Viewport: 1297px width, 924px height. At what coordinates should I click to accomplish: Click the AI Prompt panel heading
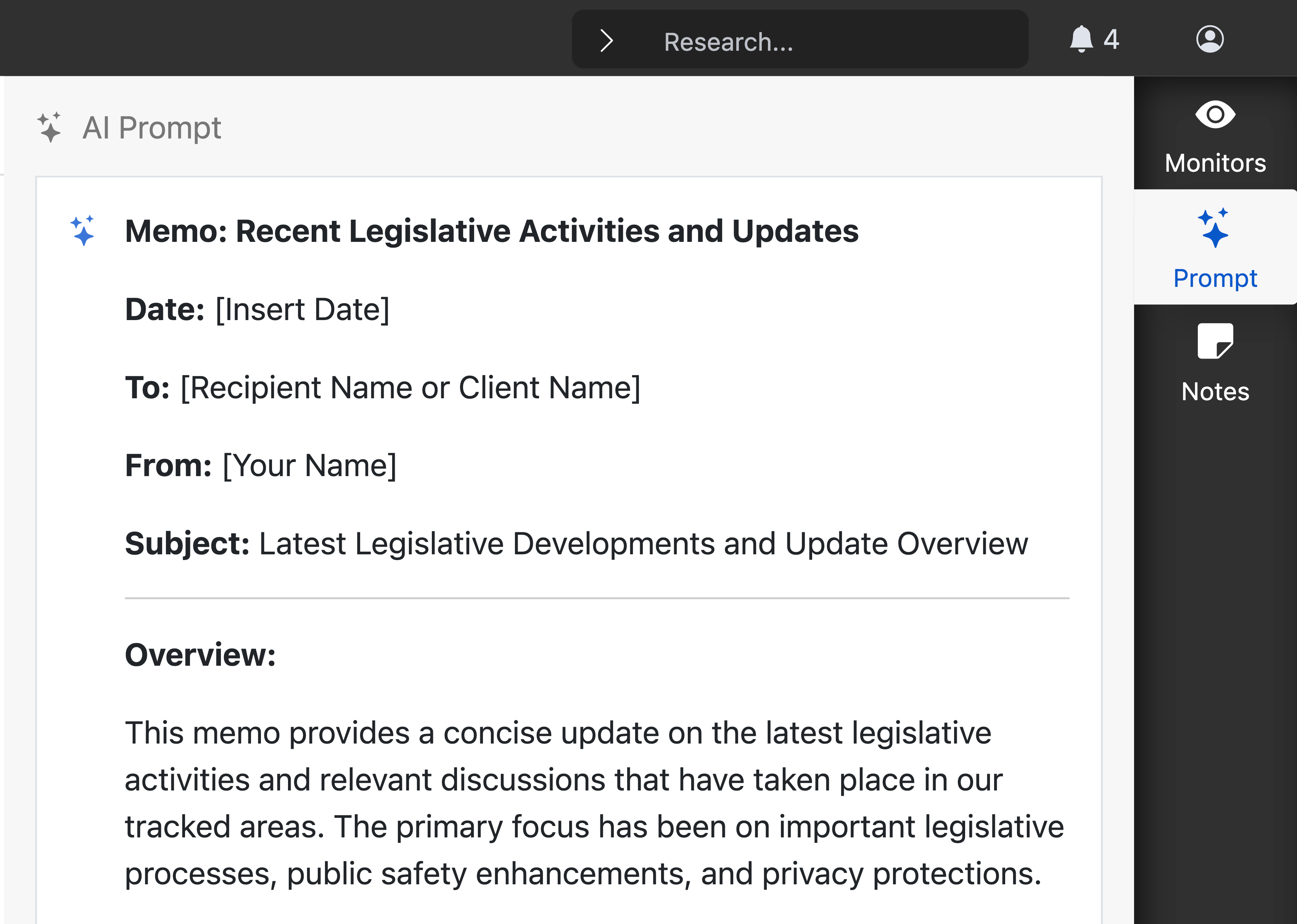(152, 128)
